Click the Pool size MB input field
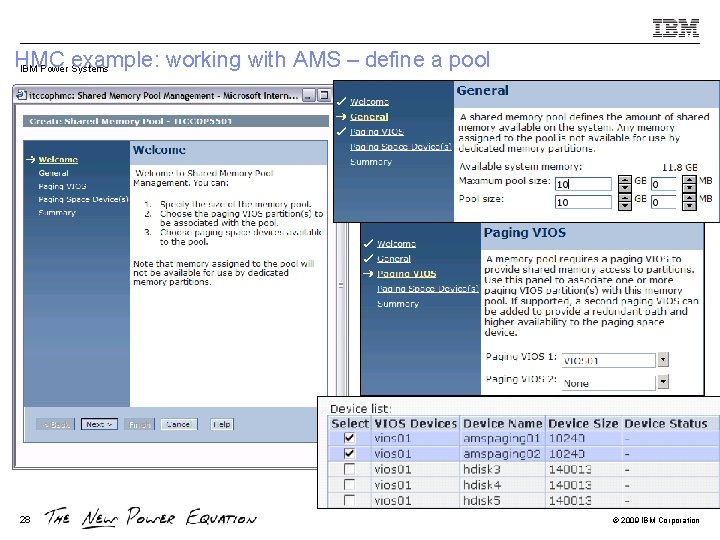Image resolution: width=720 pixels, height=540 pixels. [664, 202]
